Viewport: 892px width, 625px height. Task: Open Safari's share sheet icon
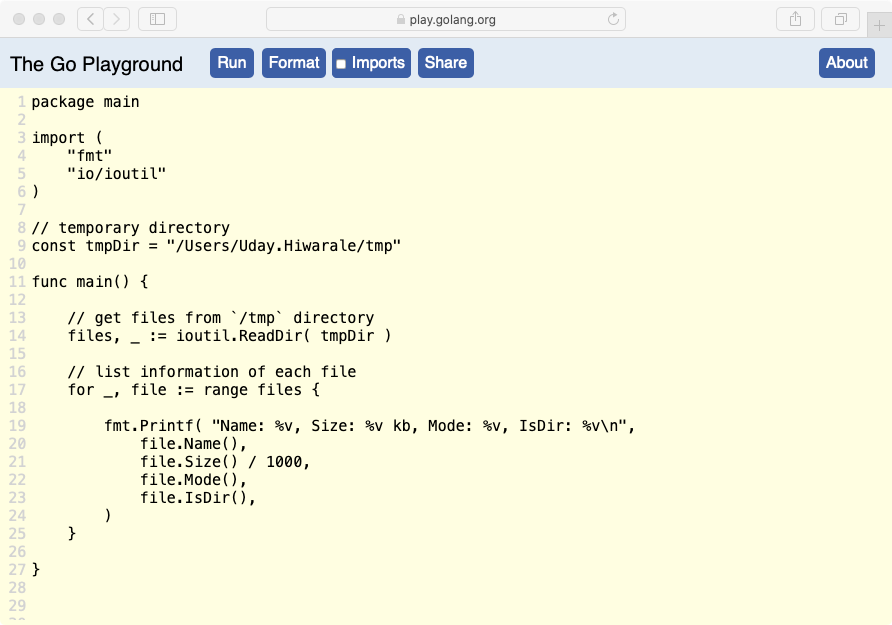(x=795, y=19)
